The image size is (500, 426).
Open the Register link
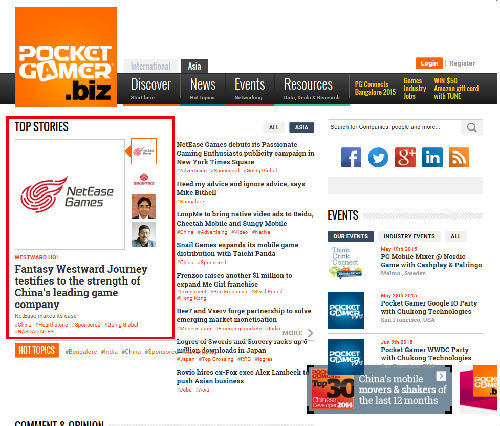(x=462, y=63)
